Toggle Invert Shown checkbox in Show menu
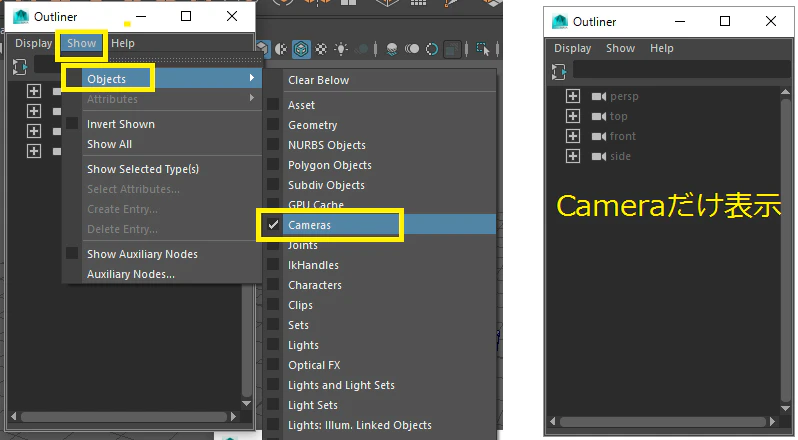Image resolution: width=798 pixels, height=440 pixels. pyautogui.click(x=72, y=124)
